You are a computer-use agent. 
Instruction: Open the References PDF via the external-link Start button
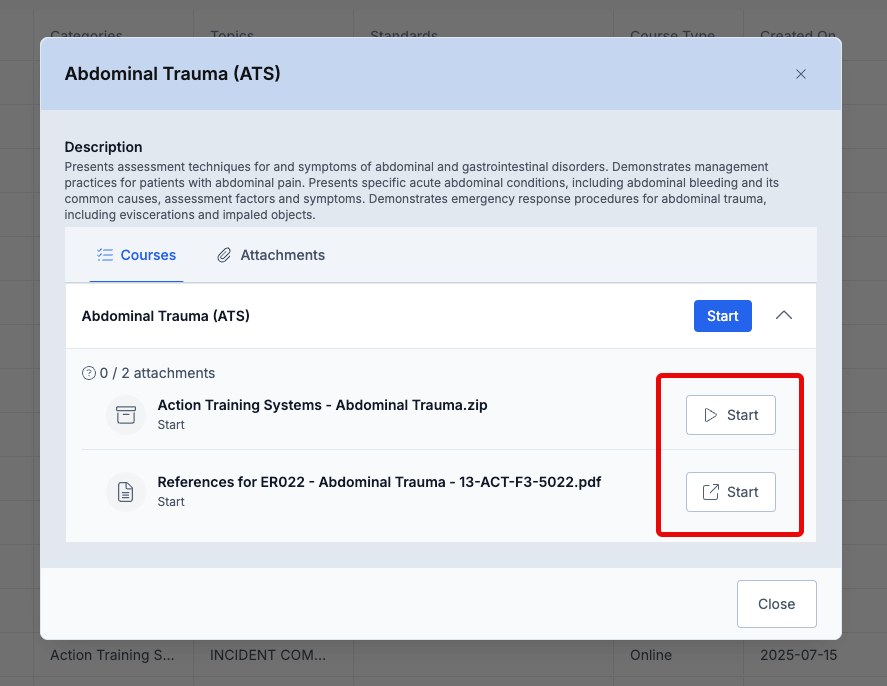coord(730,492)
